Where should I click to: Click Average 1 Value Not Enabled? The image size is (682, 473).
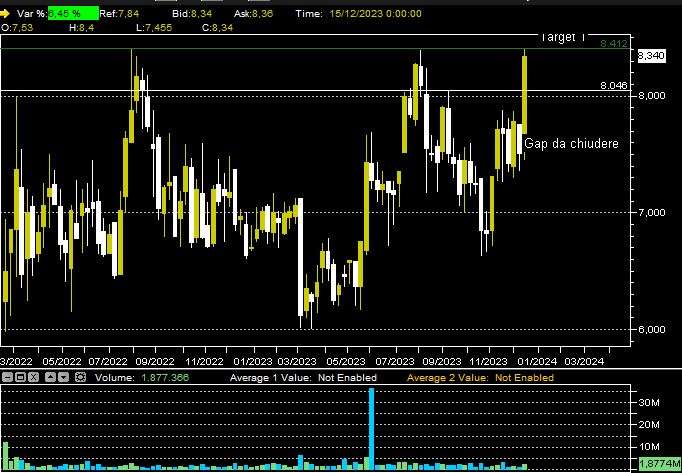pos(303,378)
